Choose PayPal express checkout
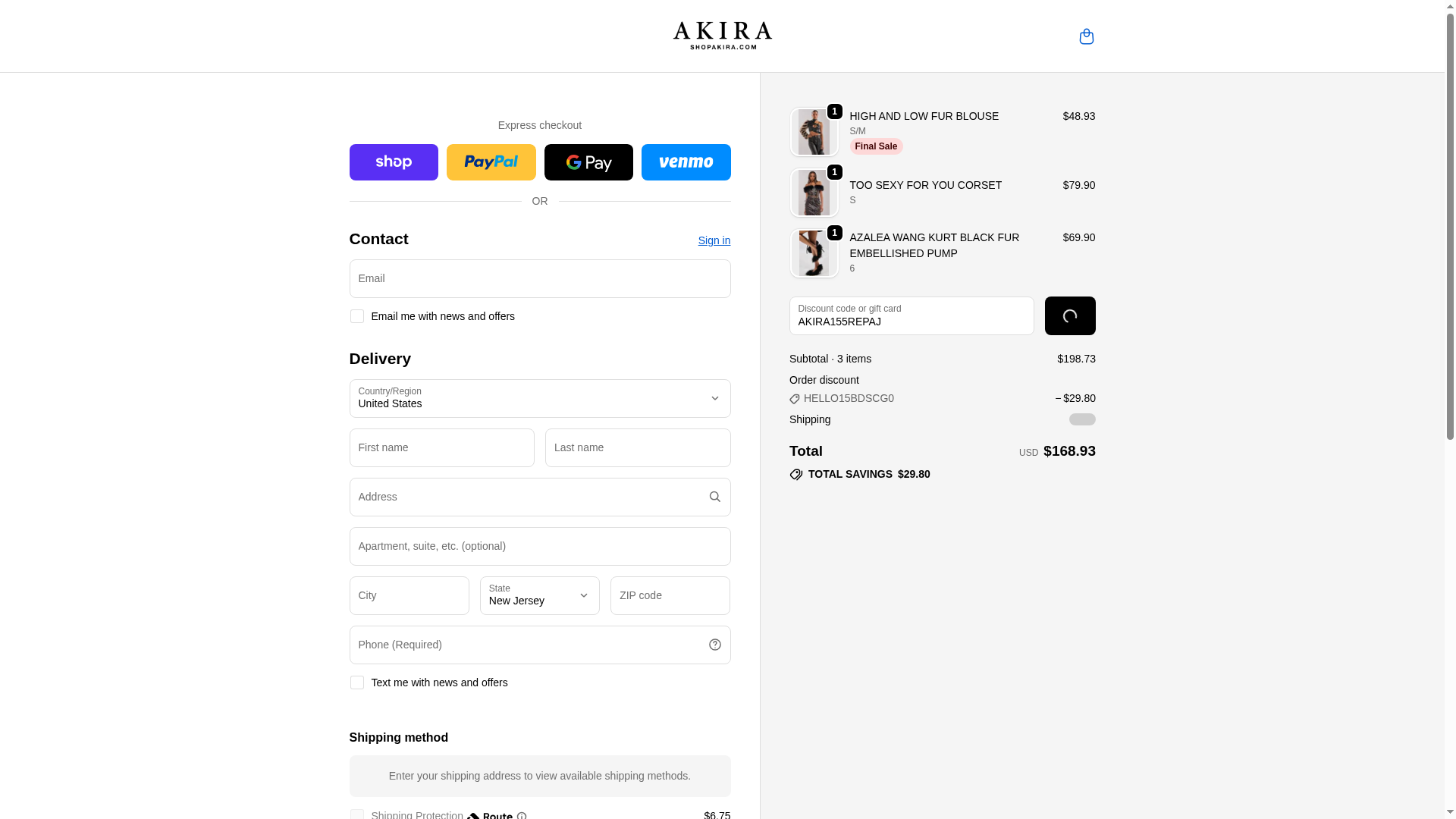 pyautogui.click(x=491, y=162)
